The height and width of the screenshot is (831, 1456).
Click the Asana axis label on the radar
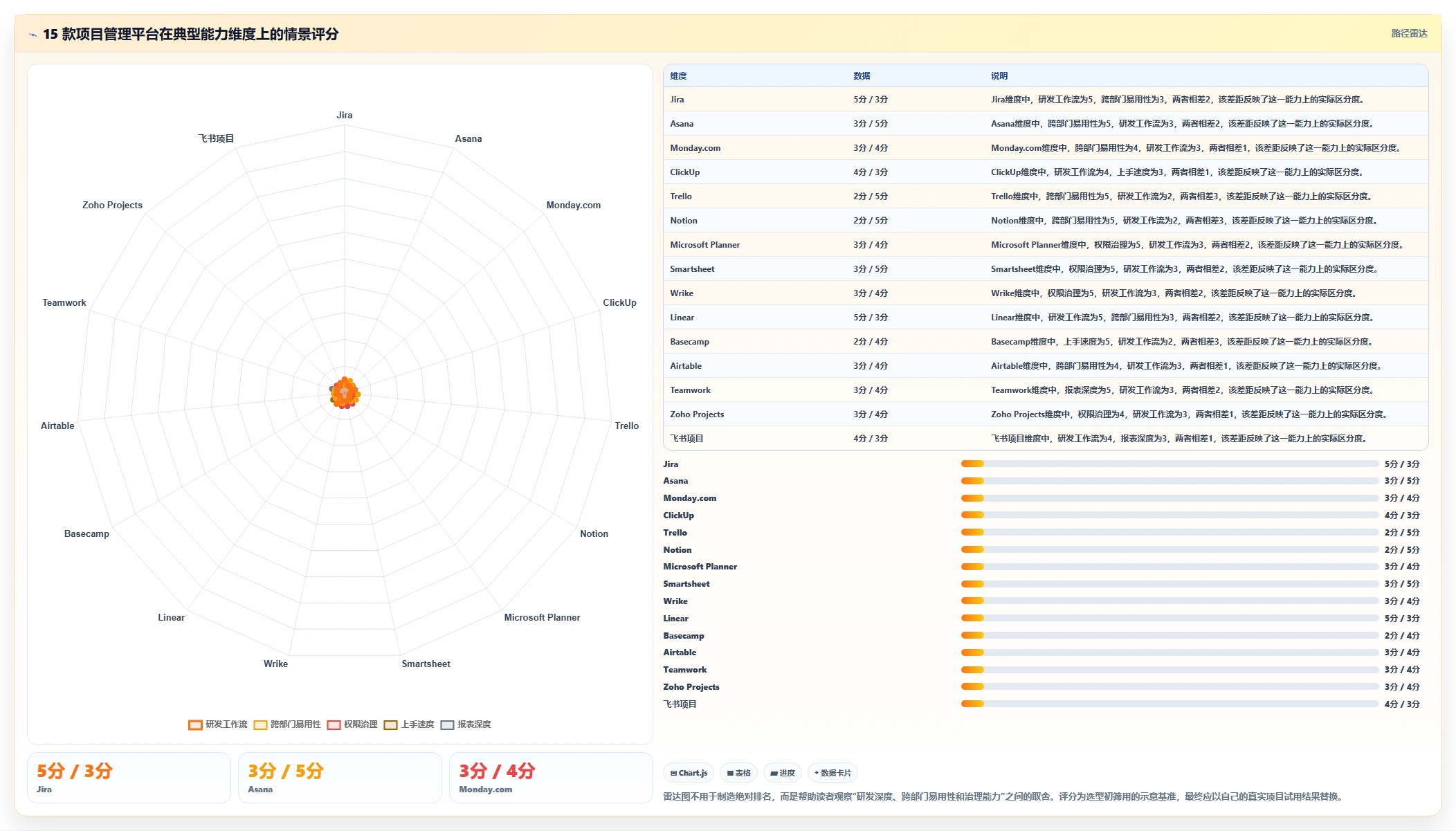click(468, 139)
